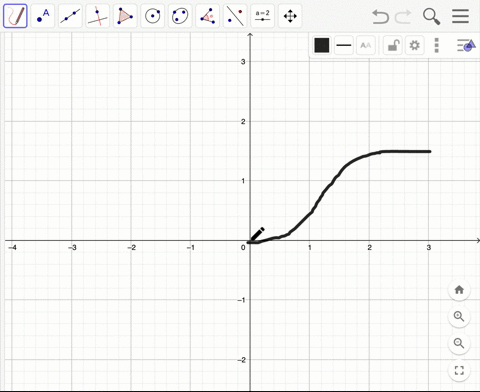The width and height of the screenshot is (480, 392).
Task: Zoom in on the graphics view
Action: (x=459, y=316)
